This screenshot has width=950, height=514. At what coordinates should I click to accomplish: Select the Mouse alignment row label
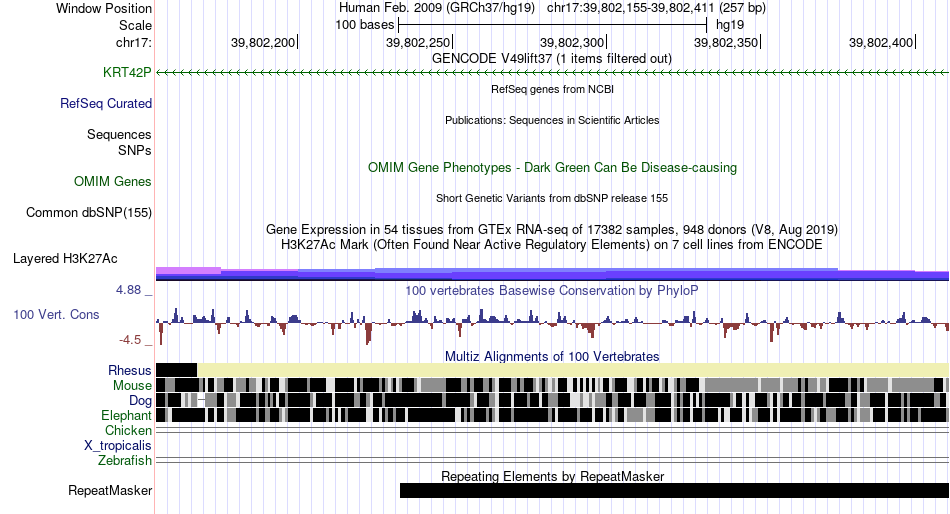click(x=132, y=385)
